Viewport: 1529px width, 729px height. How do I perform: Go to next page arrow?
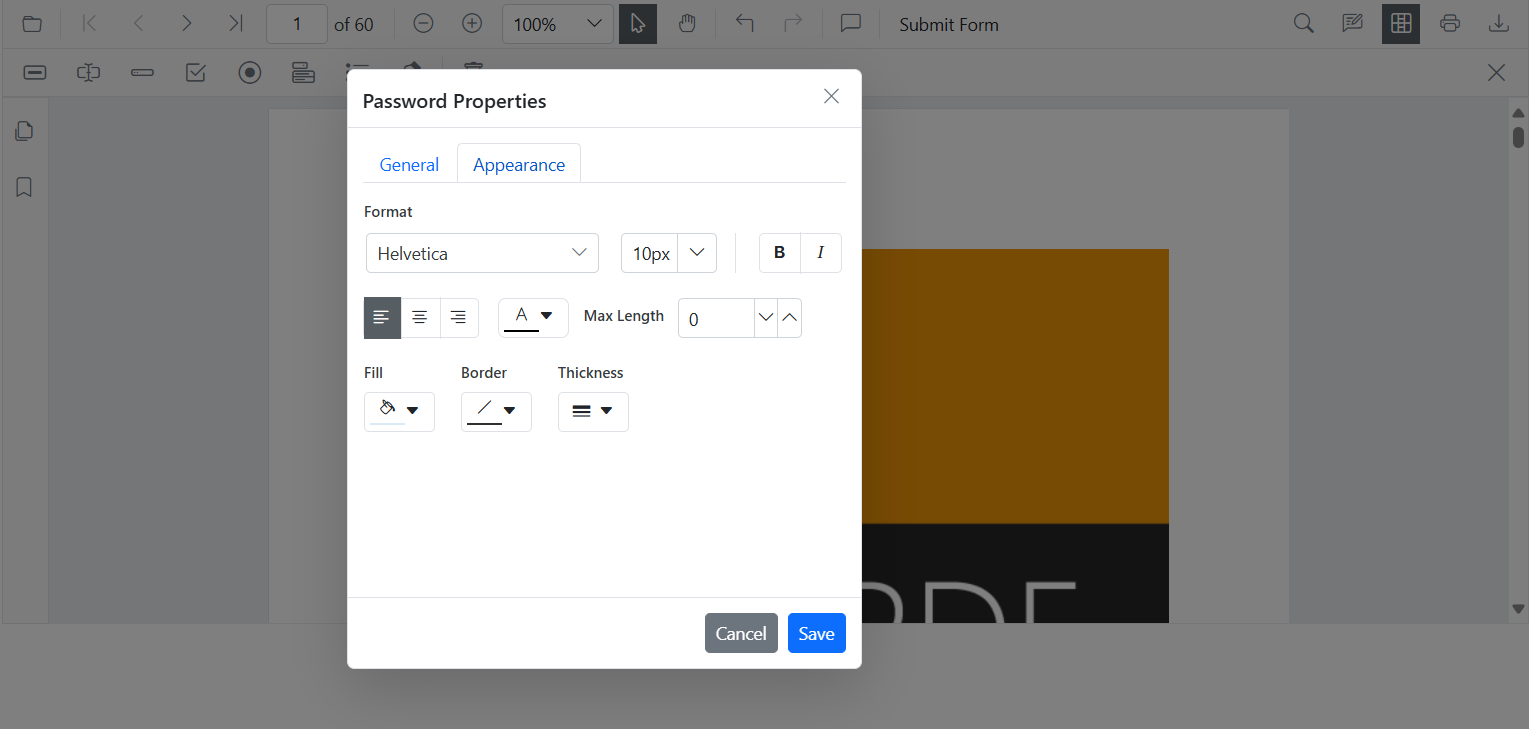tap(187, 24)
